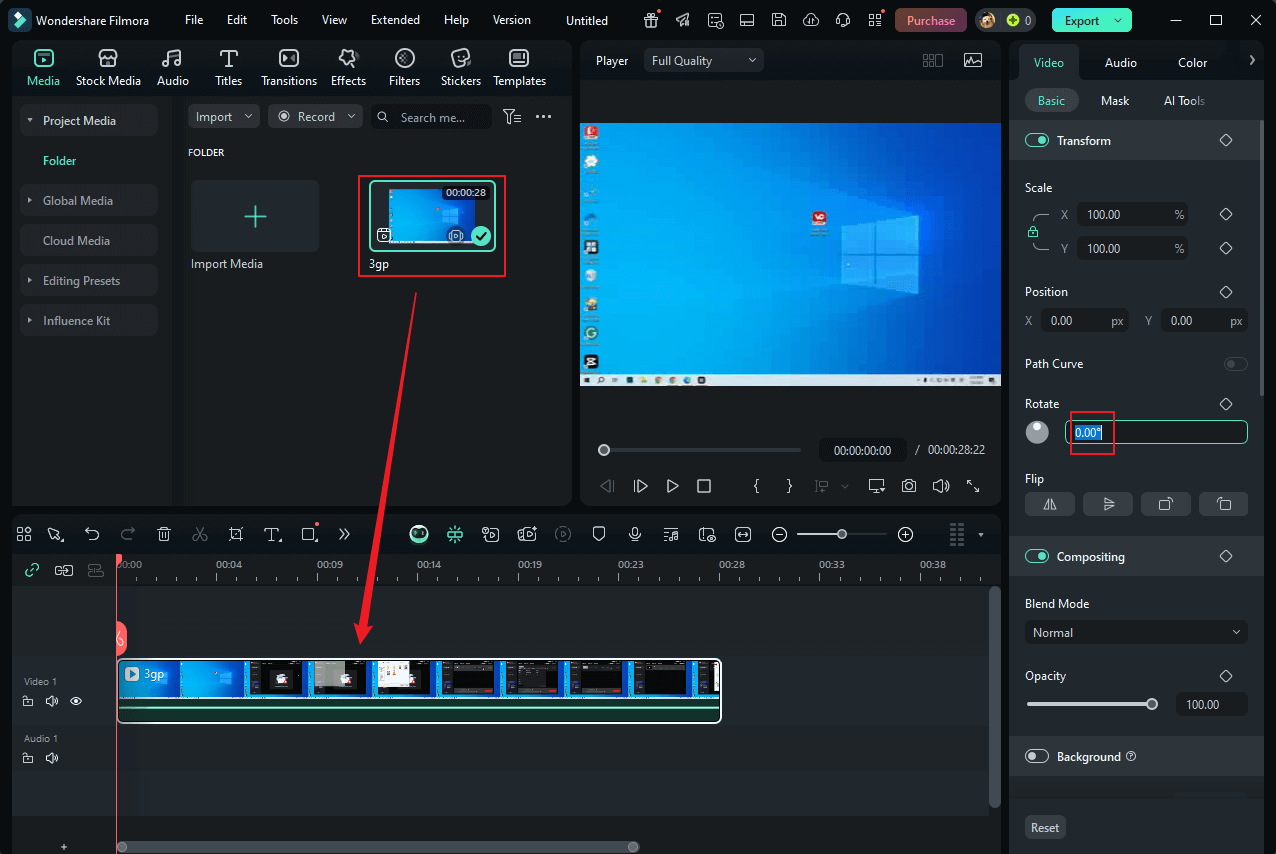Enable the Background toggle

[x=1036, y=757]
